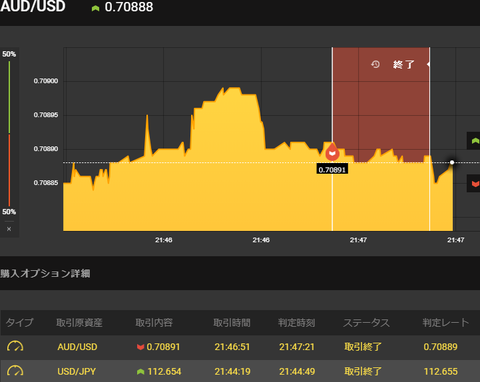
Task: Select AUD/USD asset cell in table
Action: click(77, 347)
